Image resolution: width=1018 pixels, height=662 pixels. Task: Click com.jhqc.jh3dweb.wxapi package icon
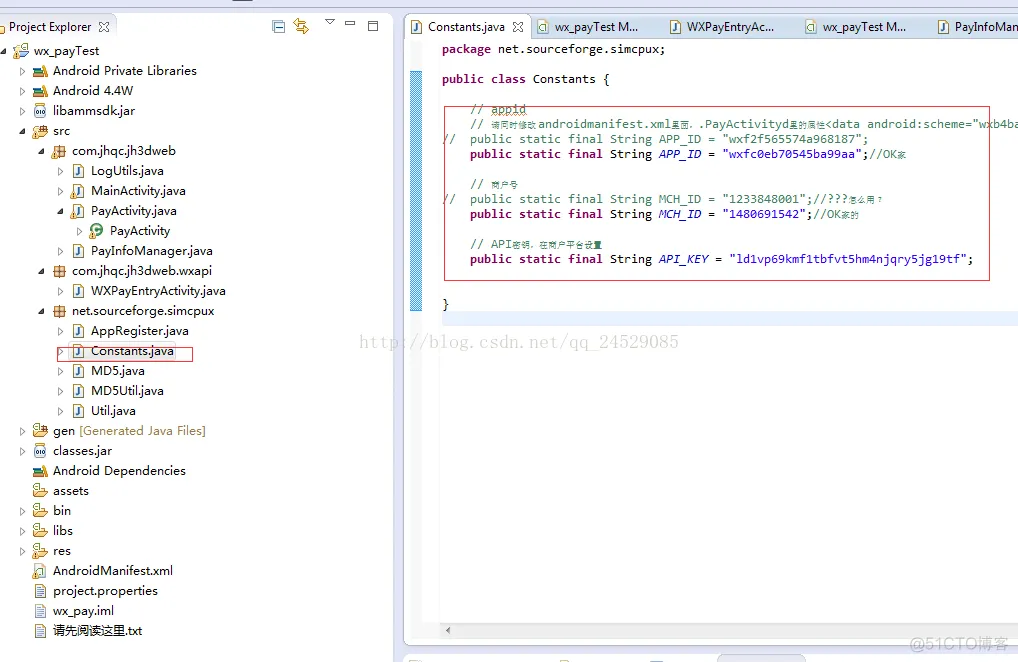click(59, 271)
